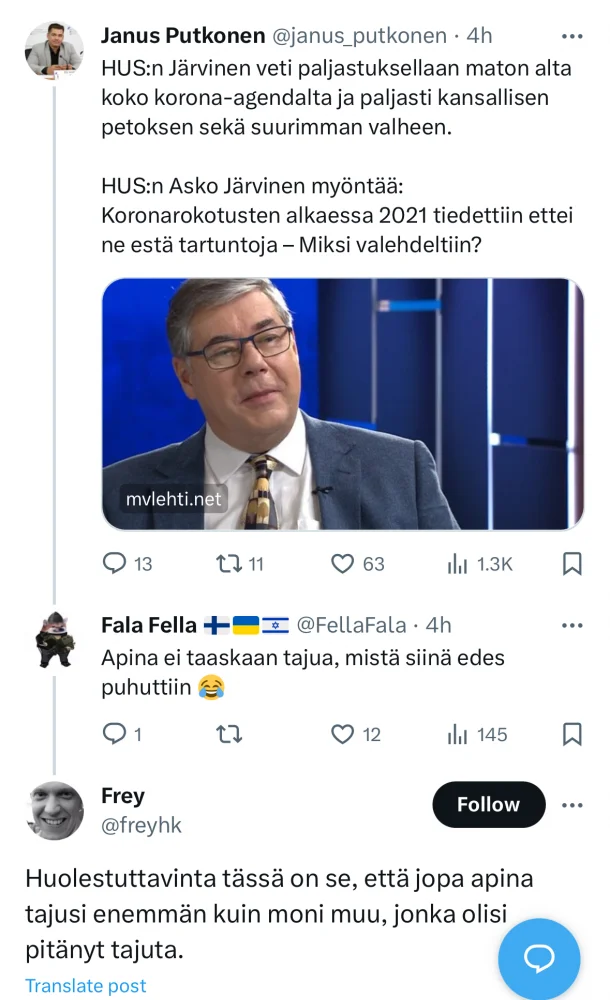Image resolution: width=610 pixels, height=1000 pixels.
Task: Reply to Fala Fella's comment
Action: tap(116, 735)
